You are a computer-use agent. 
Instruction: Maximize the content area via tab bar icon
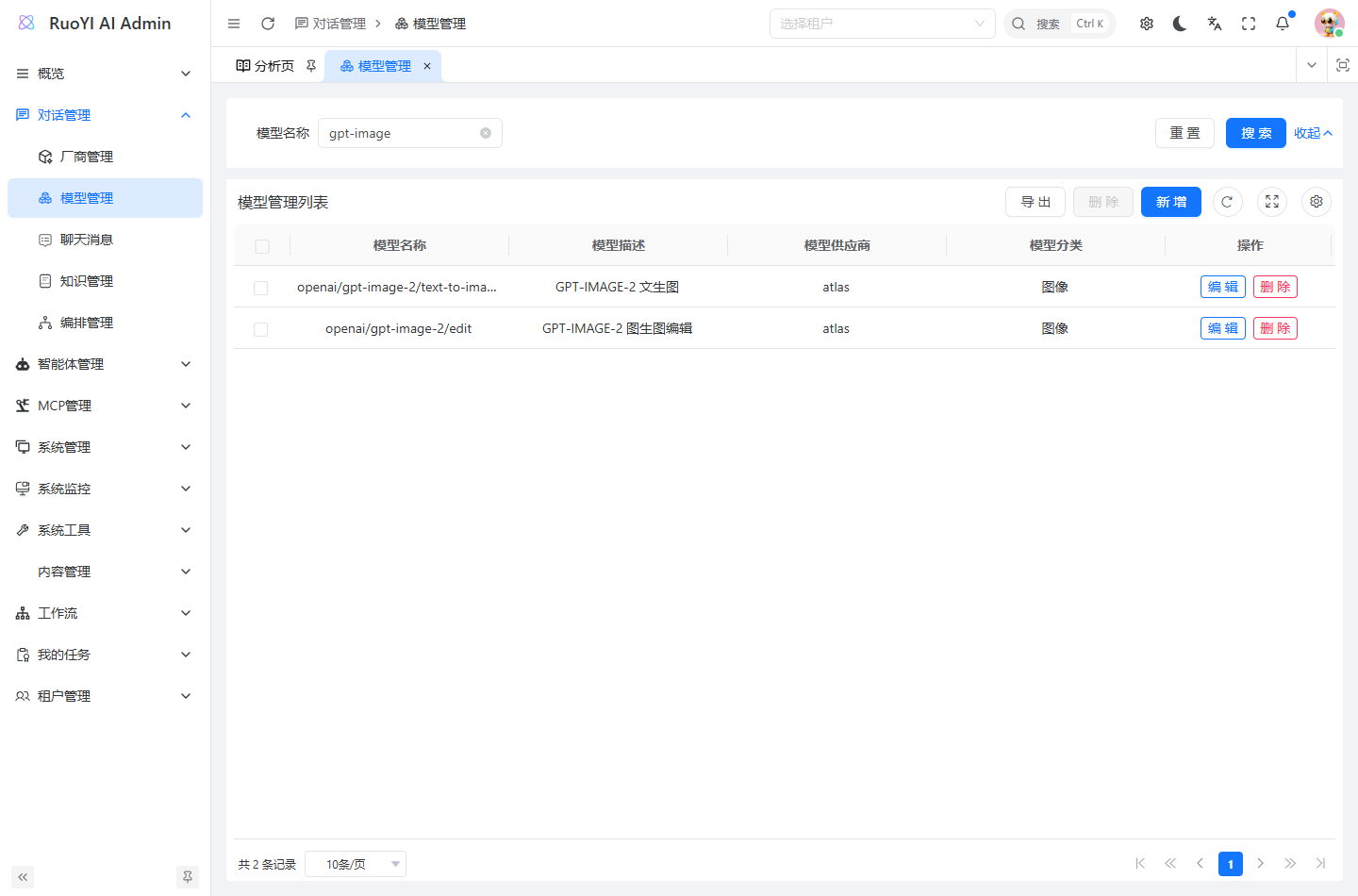(1343, 65)
